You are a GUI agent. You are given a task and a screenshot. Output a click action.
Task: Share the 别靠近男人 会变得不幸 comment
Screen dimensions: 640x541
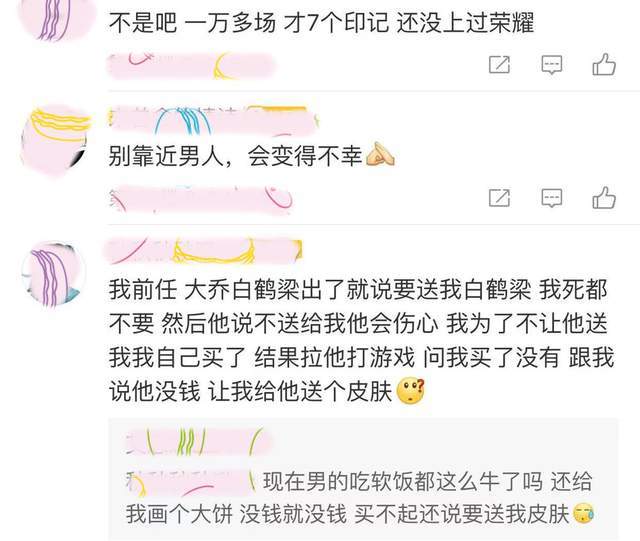(500, 198)
